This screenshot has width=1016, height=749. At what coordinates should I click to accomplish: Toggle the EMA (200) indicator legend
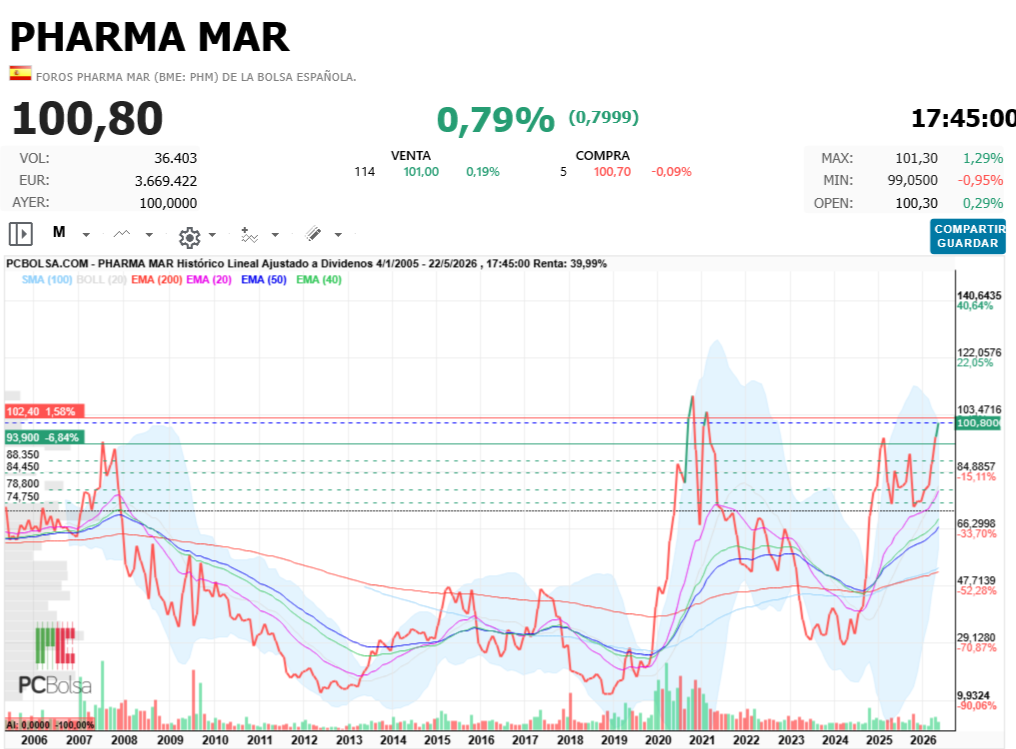[x=156, y=279]
